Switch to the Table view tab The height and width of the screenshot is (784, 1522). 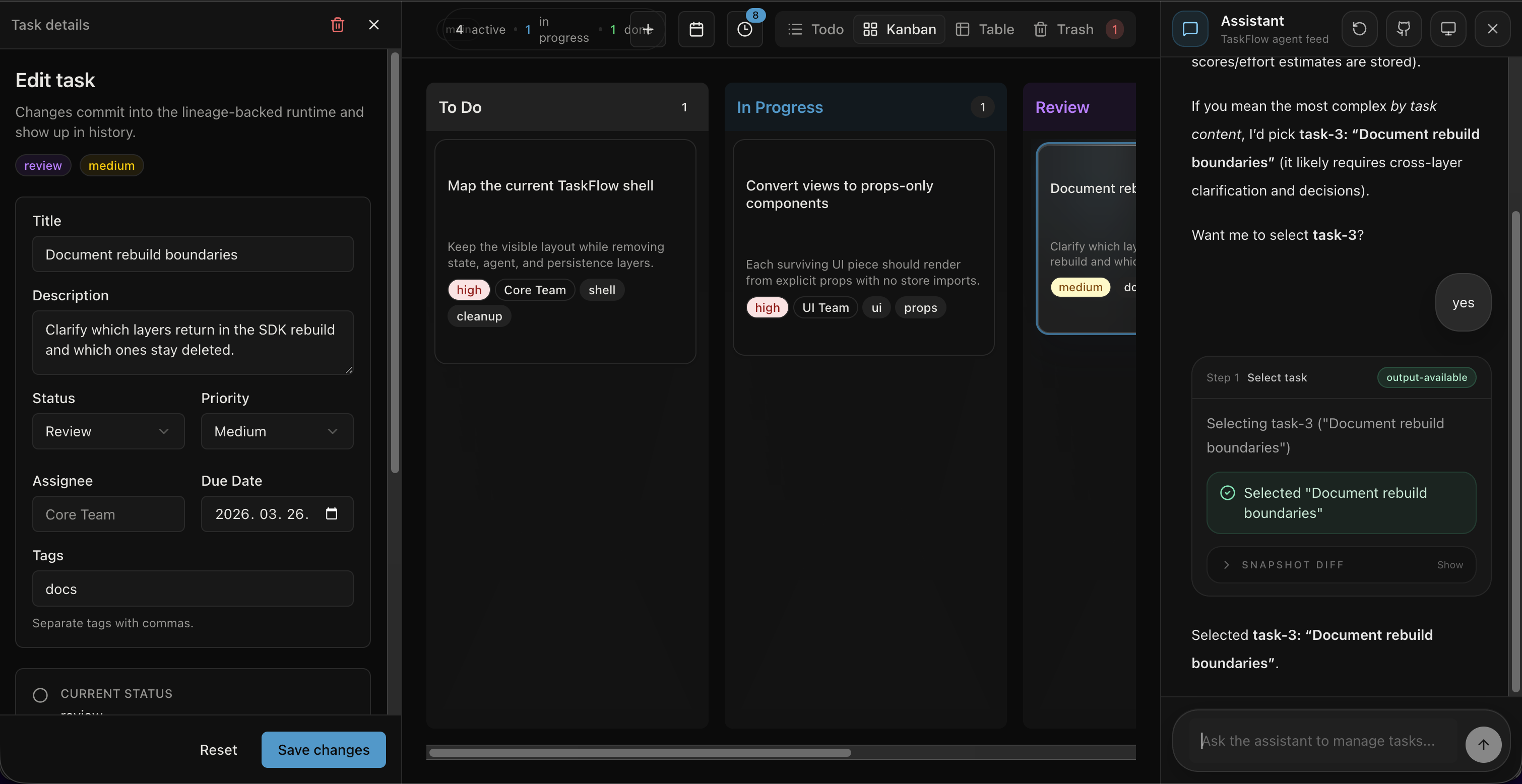985,29
